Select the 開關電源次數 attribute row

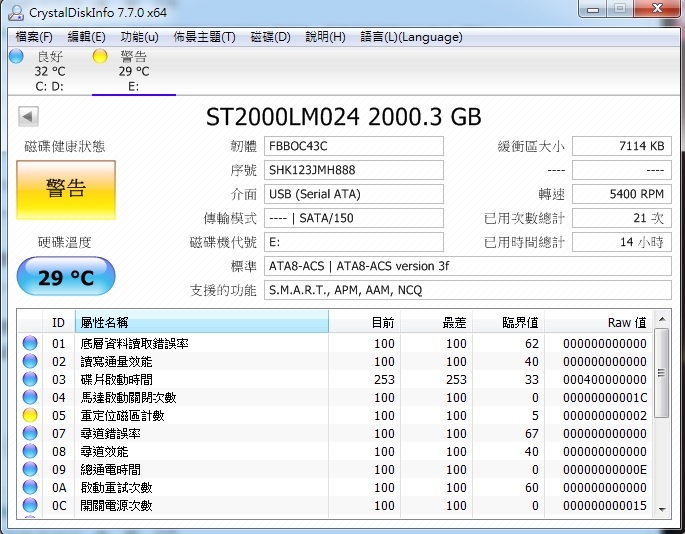point(335,505)
